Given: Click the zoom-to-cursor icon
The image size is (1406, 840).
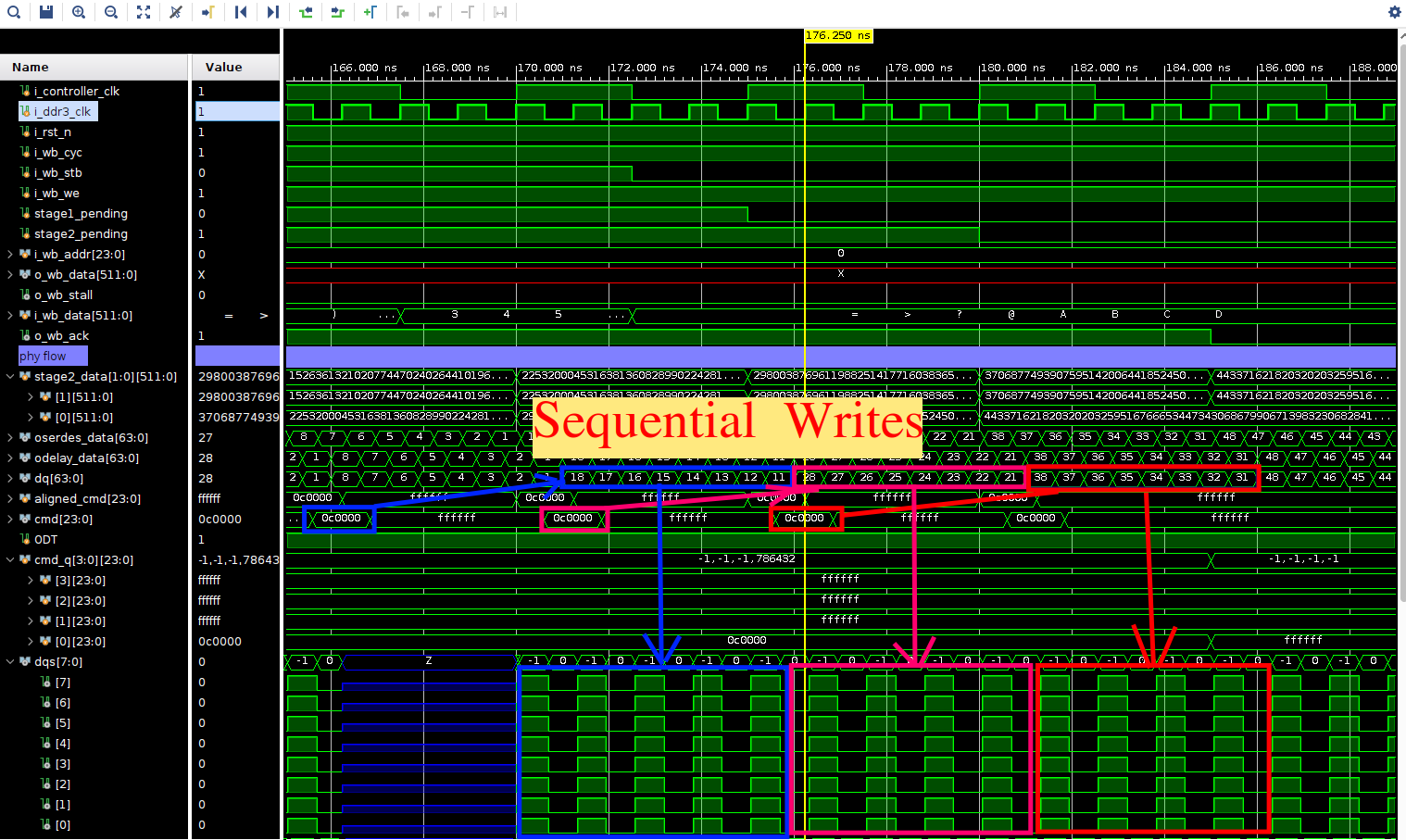Looking at the screenshot, I should tap(176, 12).
